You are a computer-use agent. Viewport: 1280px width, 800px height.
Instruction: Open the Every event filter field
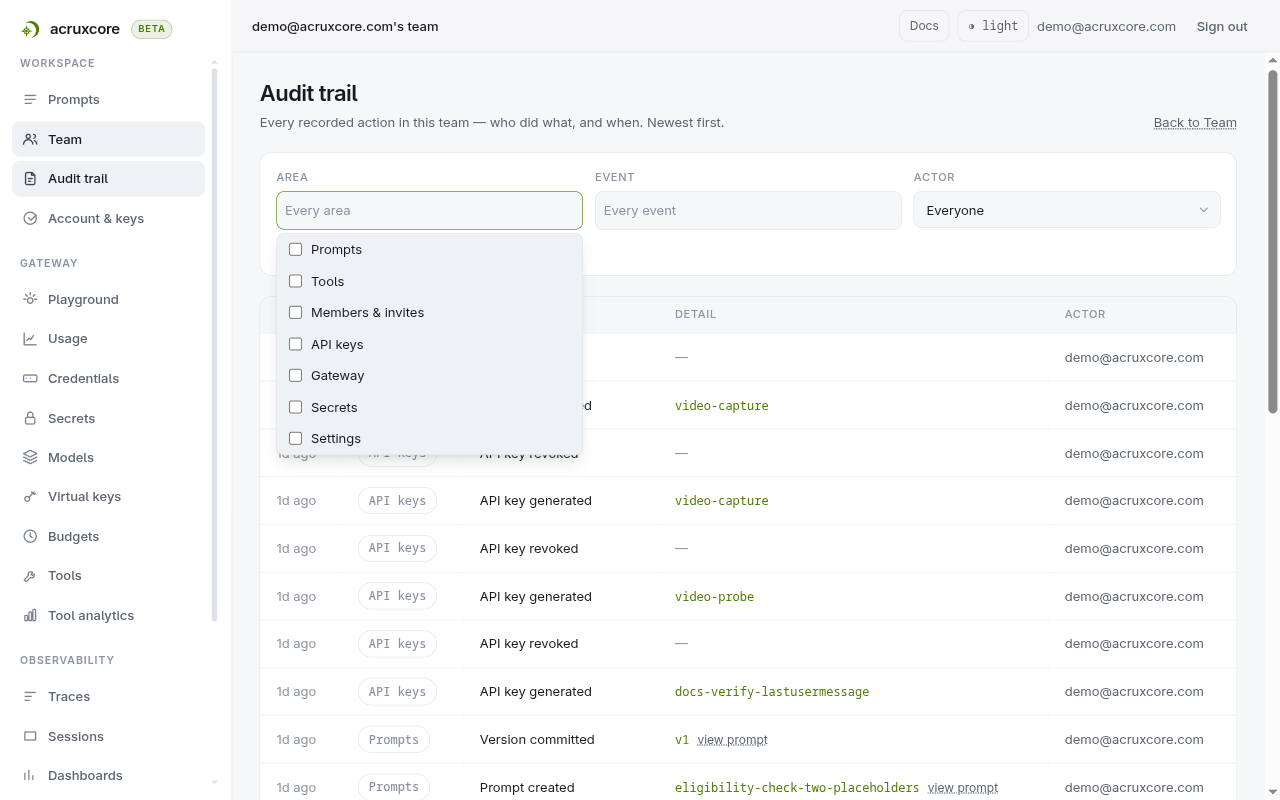(748, 211)
